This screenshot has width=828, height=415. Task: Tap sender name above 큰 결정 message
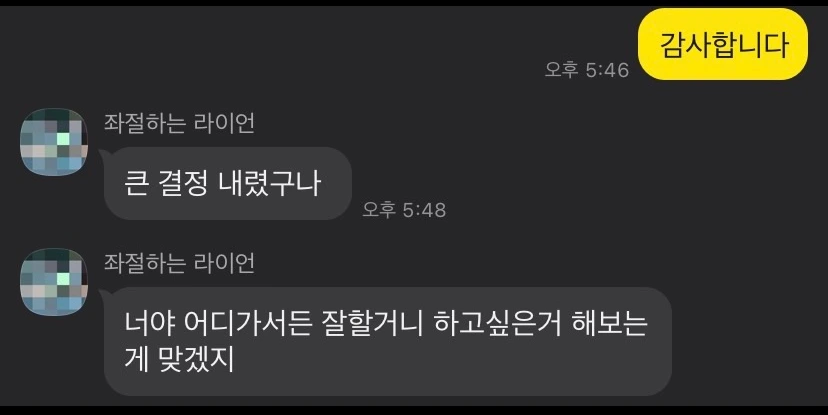click(179, 123)
